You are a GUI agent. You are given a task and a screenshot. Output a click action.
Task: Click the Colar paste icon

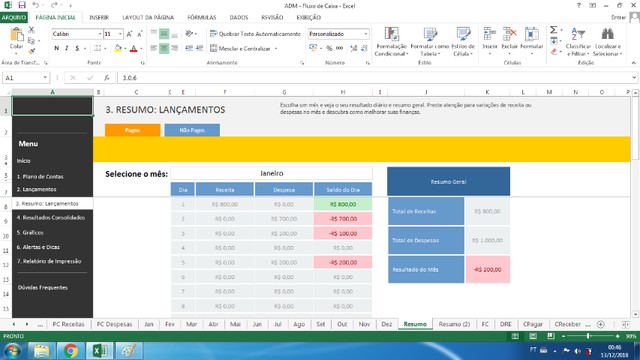(x=16, y=34)
